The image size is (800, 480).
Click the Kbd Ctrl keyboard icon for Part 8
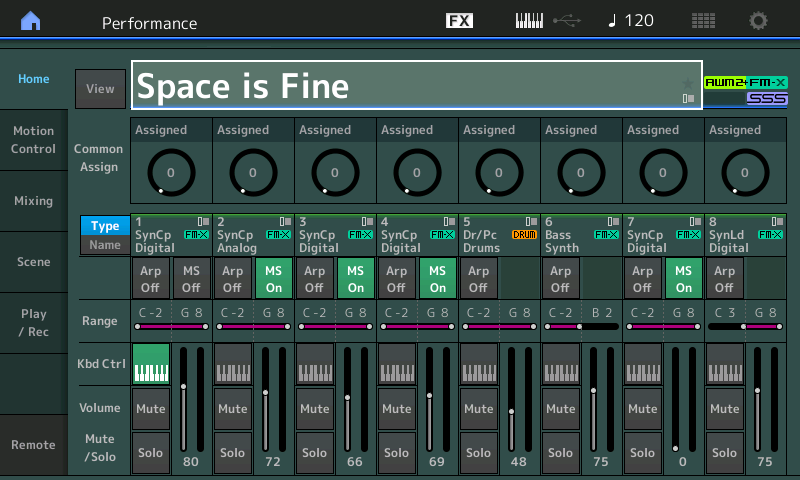pyautogui.click(x=724, y=364)
